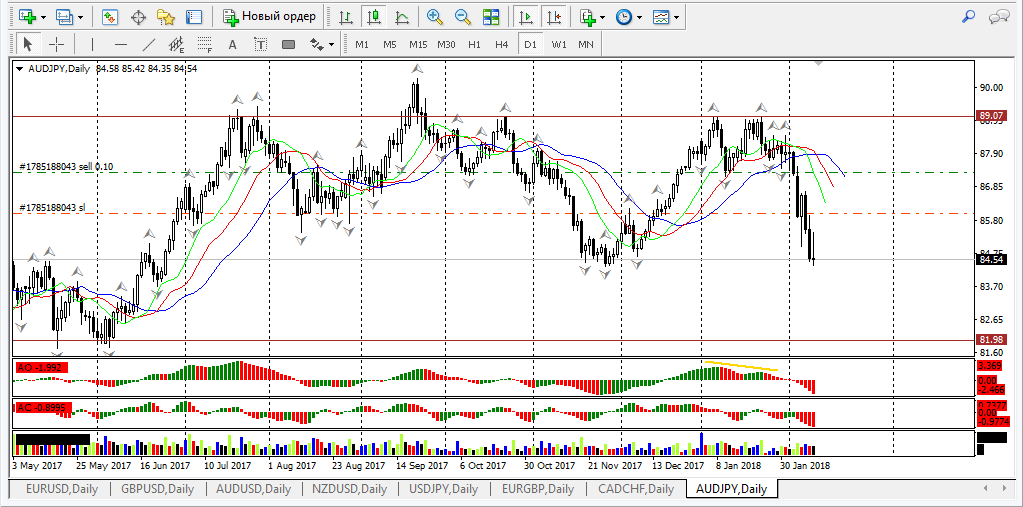Select the #1785188043 sell 0.10 order label
1023x507 pixels.
pyautogui.click(x=66, y=167)
